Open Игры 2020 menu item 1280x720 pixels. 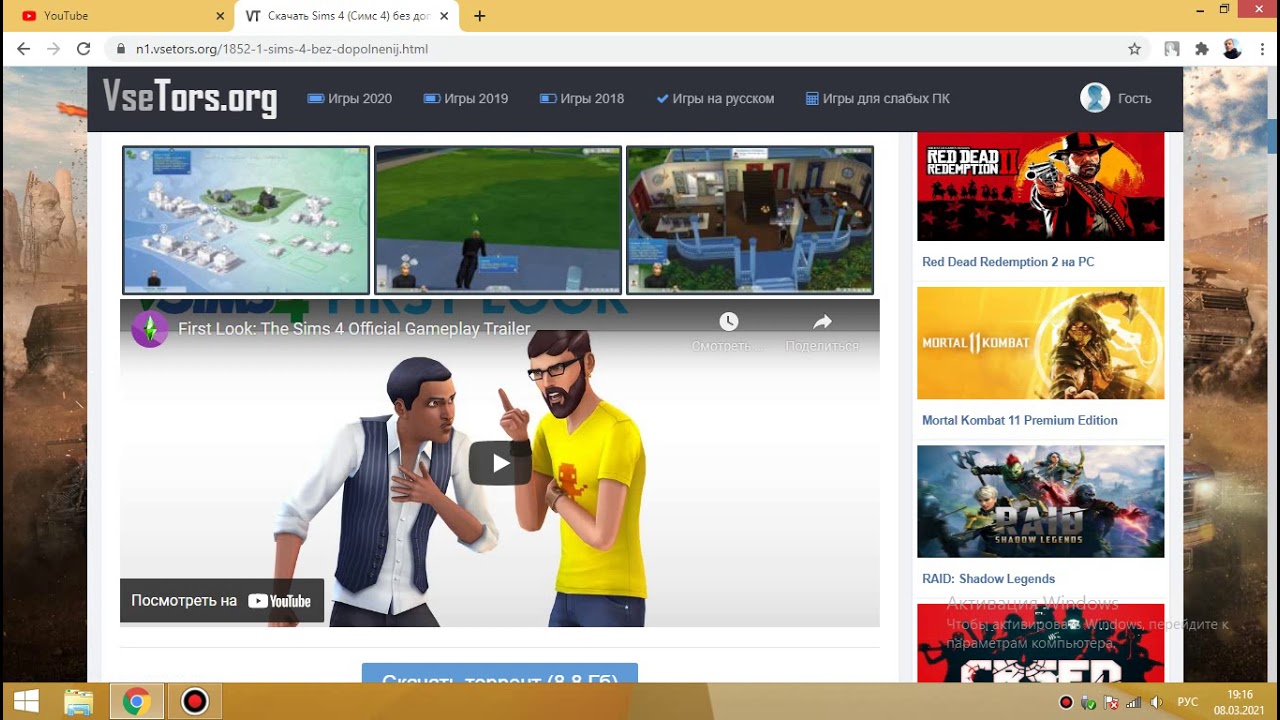point(349,99)
